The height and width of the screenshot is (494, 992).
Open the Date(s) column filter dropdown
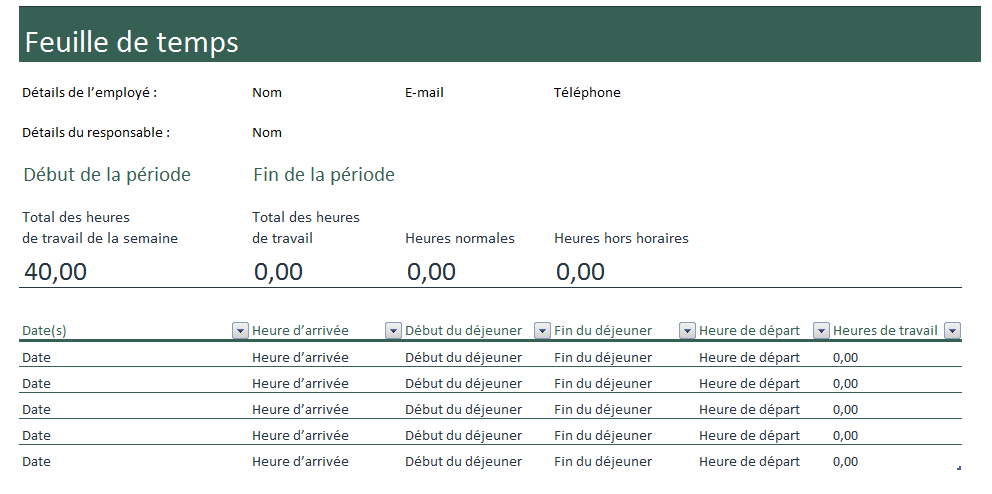(x=240, y=330)
